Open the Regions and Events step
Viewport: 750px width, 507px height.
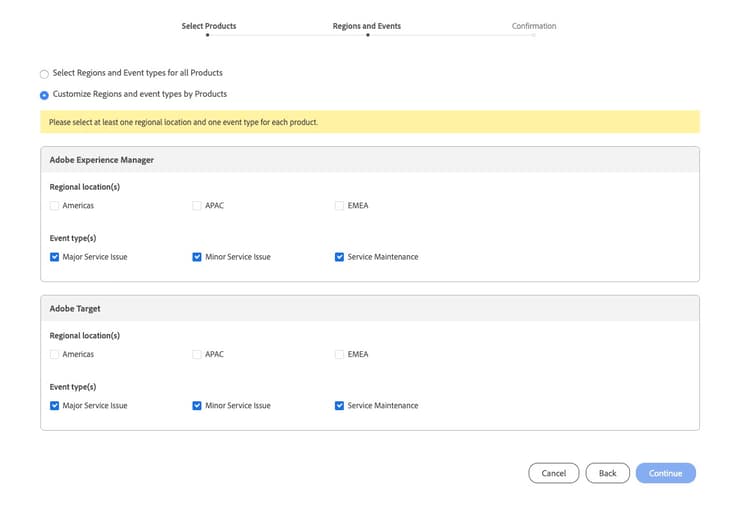367,27
